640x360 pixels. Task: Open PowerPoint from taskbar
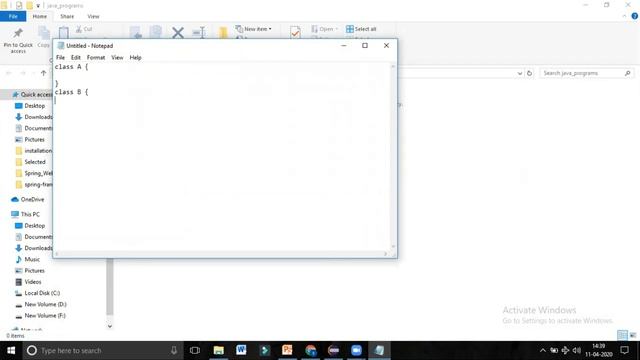(x=287, y=351)
